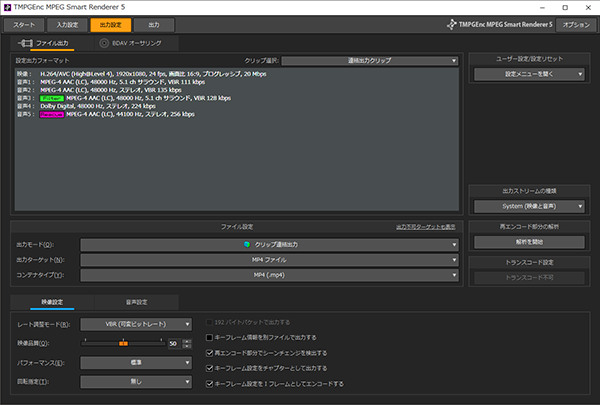600x405 pixels.
Task: Select the 音声2 AAC stereo VBR 135 kbps line
Action: tap(99, 90)
